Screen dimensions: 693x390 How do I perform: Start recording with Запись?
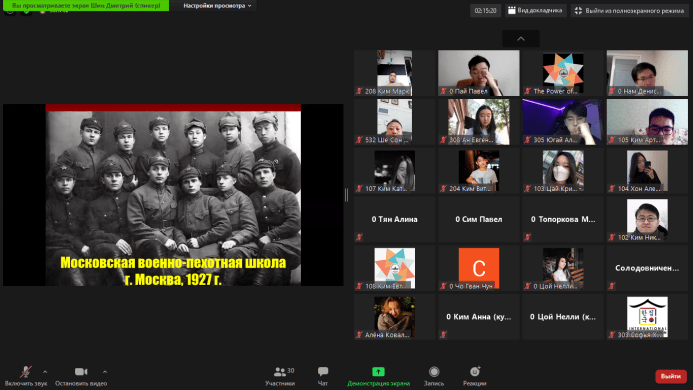click(x=434, y=376)
